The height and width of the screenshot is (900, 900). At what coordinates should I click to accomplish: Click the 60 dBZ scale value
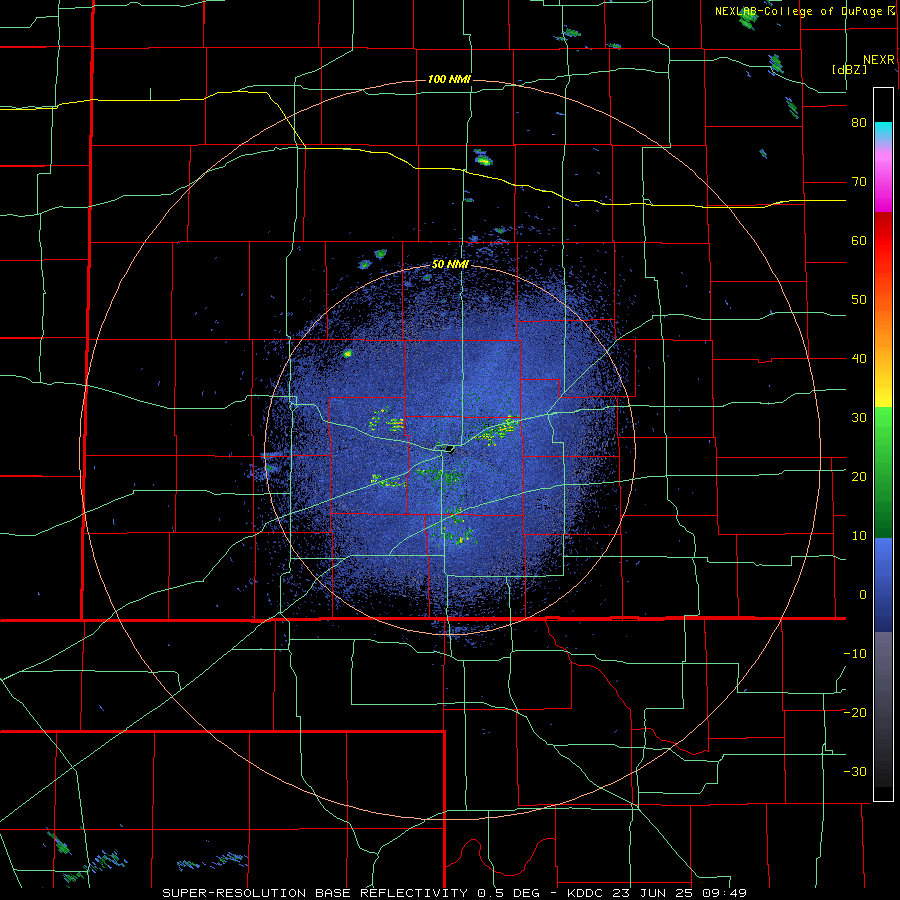tap(859, 240)
